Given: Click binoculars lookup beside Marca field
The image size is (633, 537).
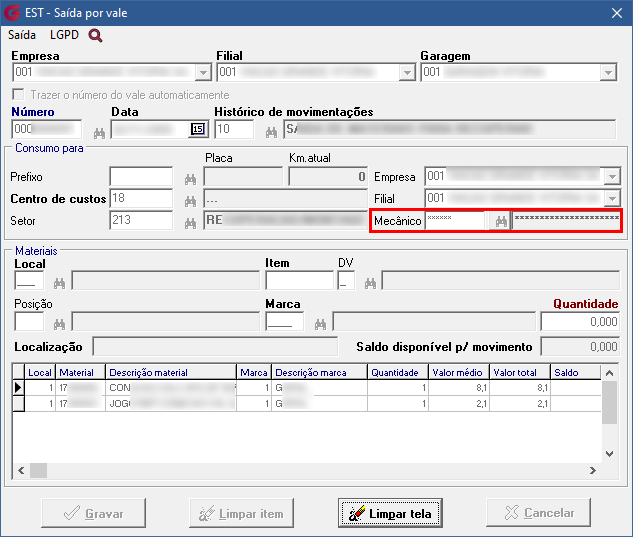Looking at the screenshot, I should click(x=320, y=324).
